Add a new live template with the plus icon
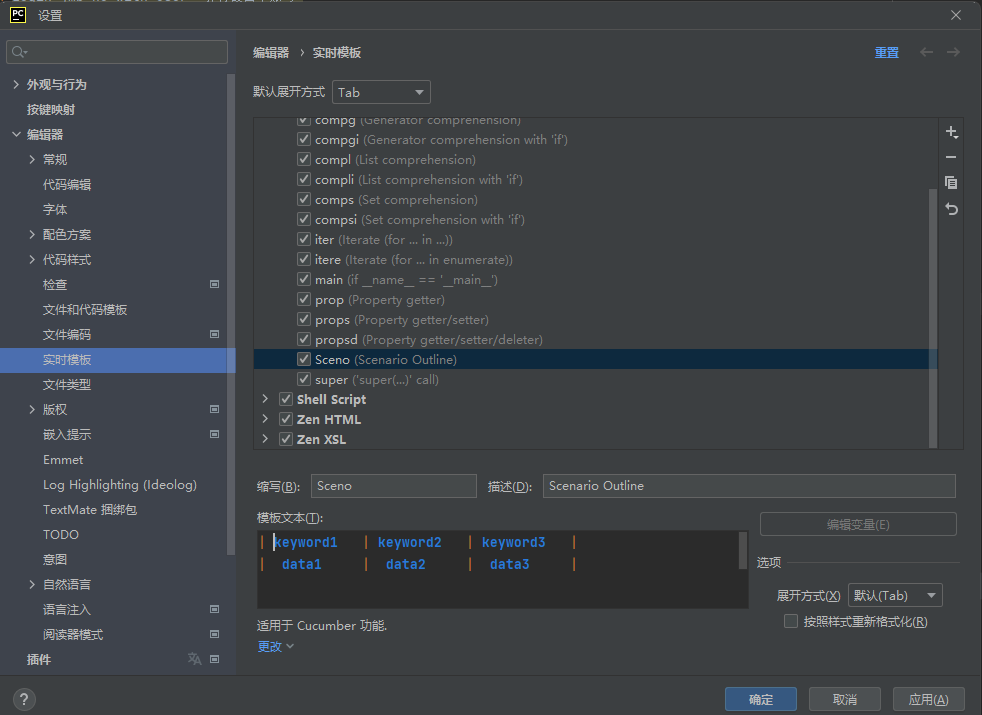Image resolution: width=982 pixels, height=715 pixels. point(951,131)
